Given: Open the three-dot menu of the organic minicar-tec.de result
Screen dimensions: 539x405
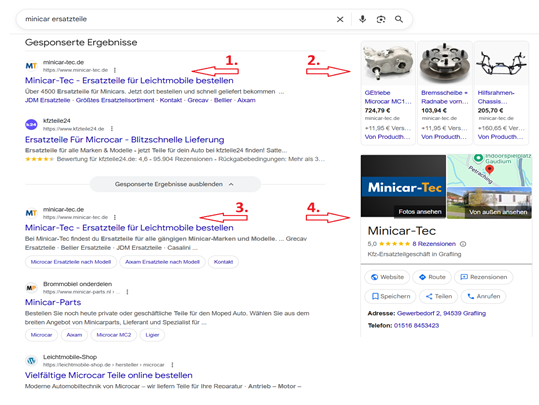Looking at the screenshot, I should click(115, 217).
